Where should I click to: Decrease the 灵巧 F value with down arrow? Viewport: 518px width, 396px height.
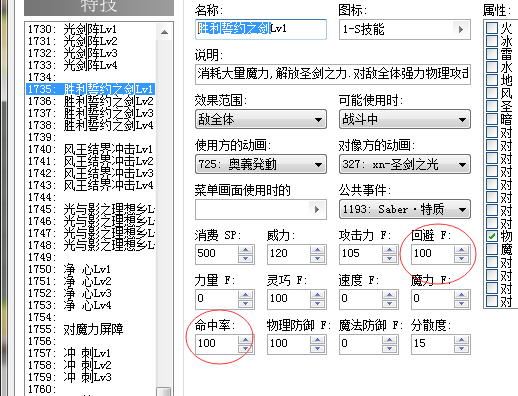(318, 304)
